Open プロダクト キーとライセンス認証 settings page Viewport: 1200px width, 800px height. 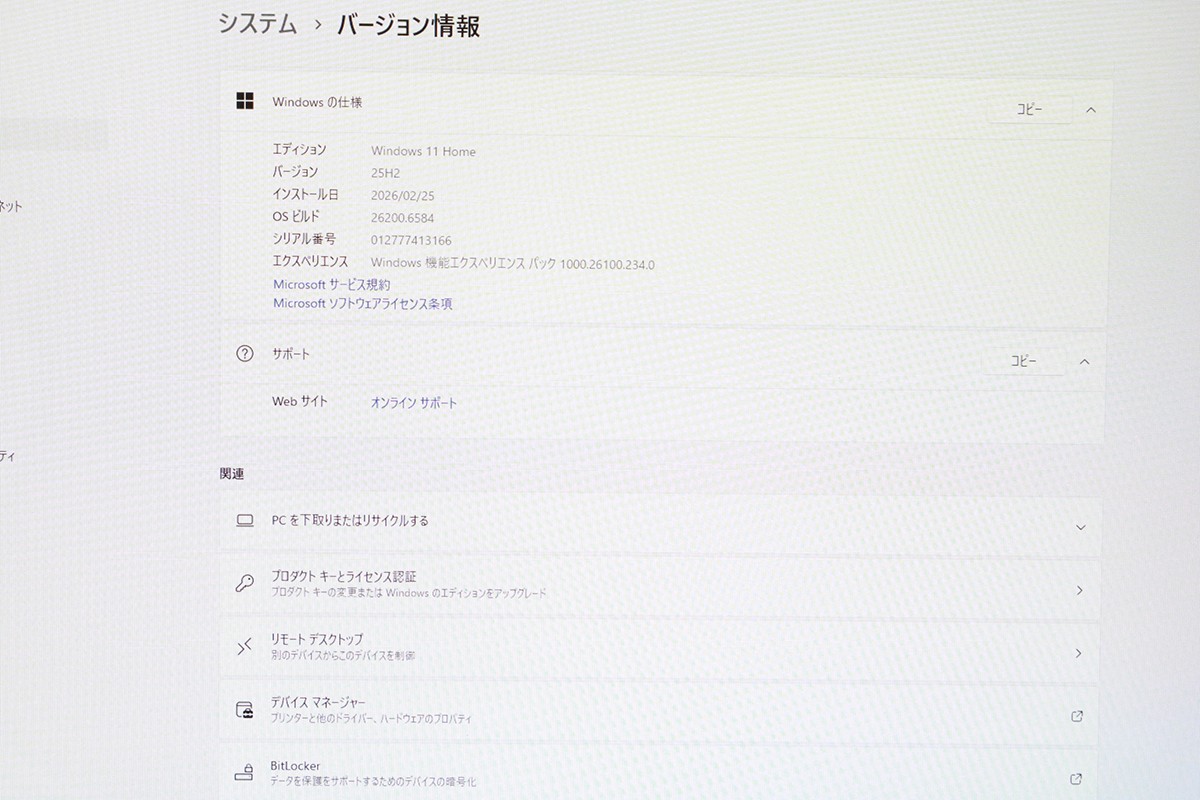point(1078,590)
